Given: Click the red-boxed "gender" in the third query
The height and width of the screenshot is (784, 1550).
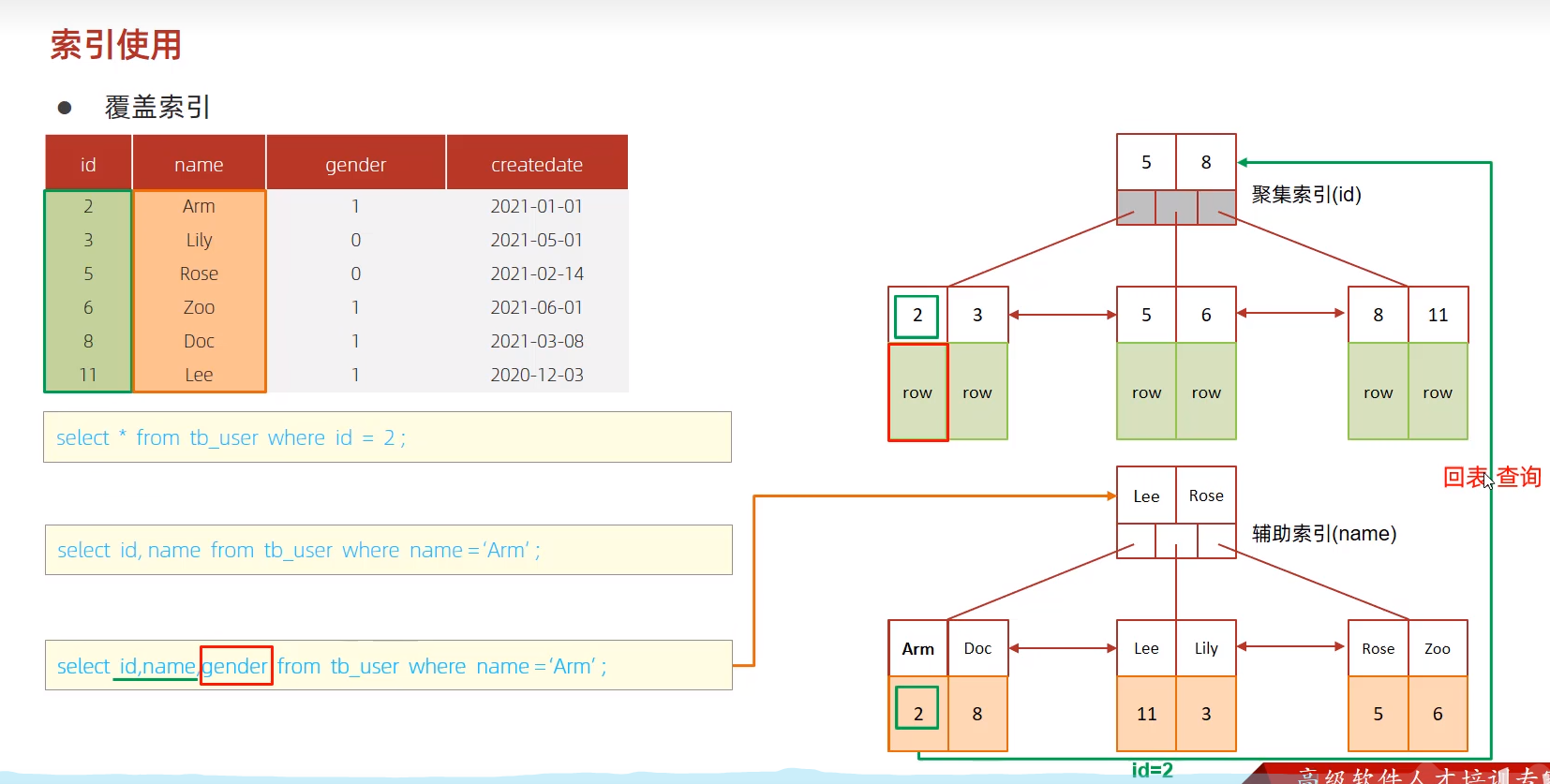Looking at the screenshot, I should (x=235, y=666).
